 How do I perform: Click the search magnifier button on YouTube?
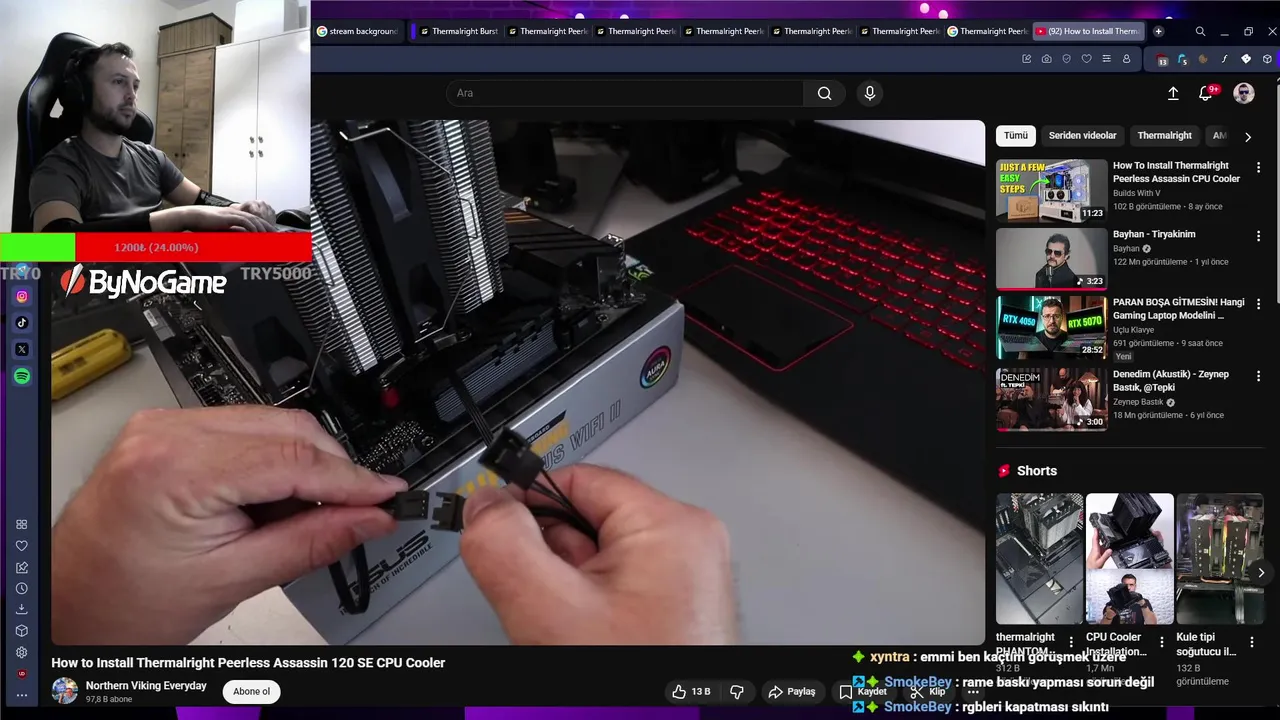point(824,93)
